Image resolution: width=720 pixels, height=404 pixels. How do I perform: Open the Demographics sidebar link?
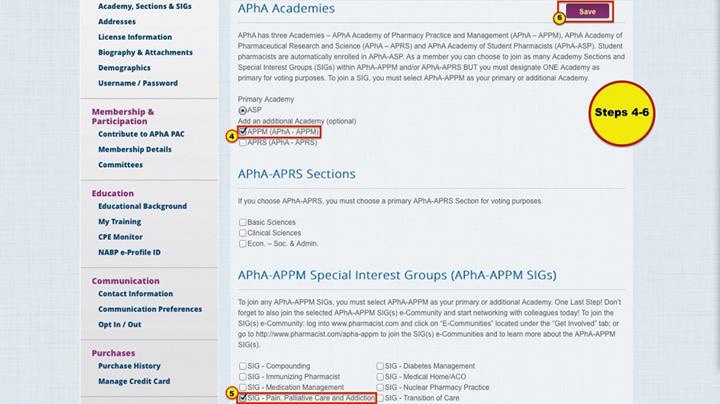[124, 68]
